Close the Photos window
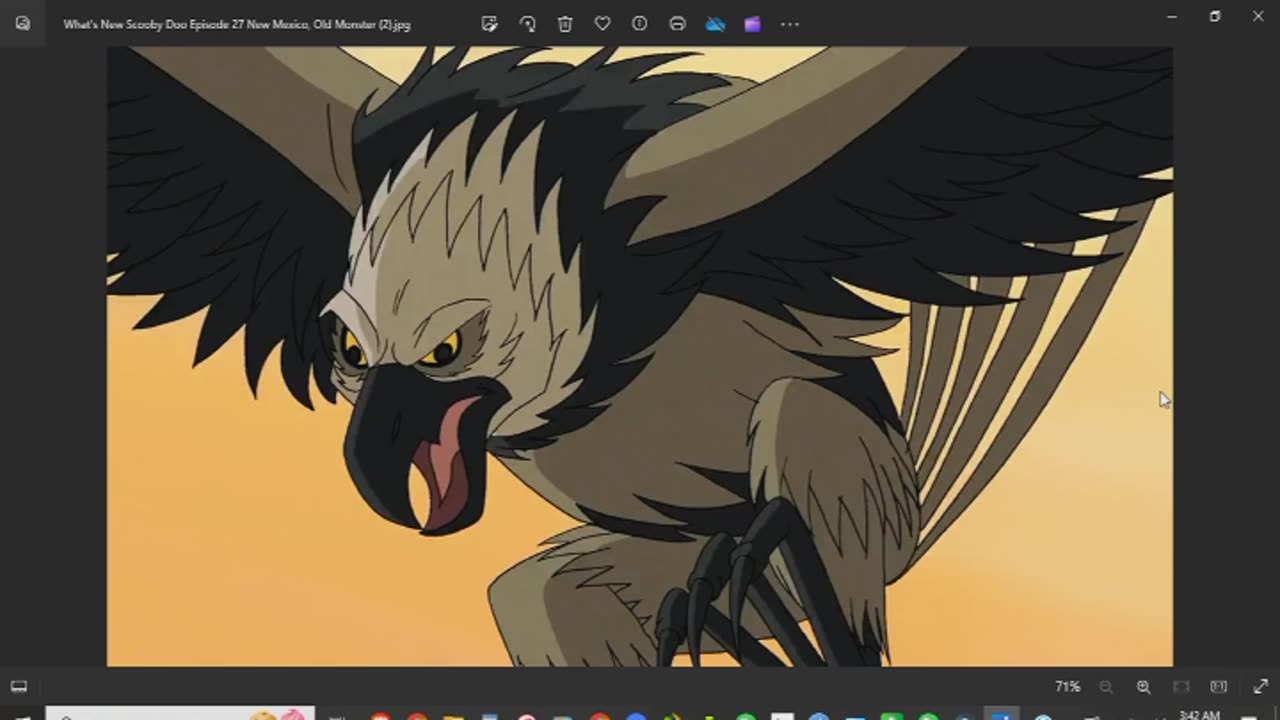 click(x=1258, y=17)
